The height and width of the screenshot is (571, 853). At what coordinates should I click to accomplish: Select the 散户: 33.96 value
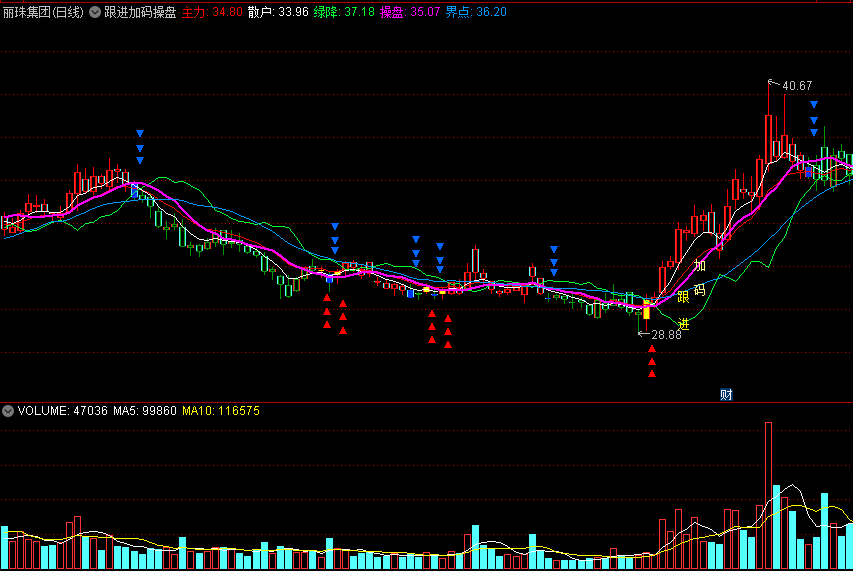pos(278,12)
